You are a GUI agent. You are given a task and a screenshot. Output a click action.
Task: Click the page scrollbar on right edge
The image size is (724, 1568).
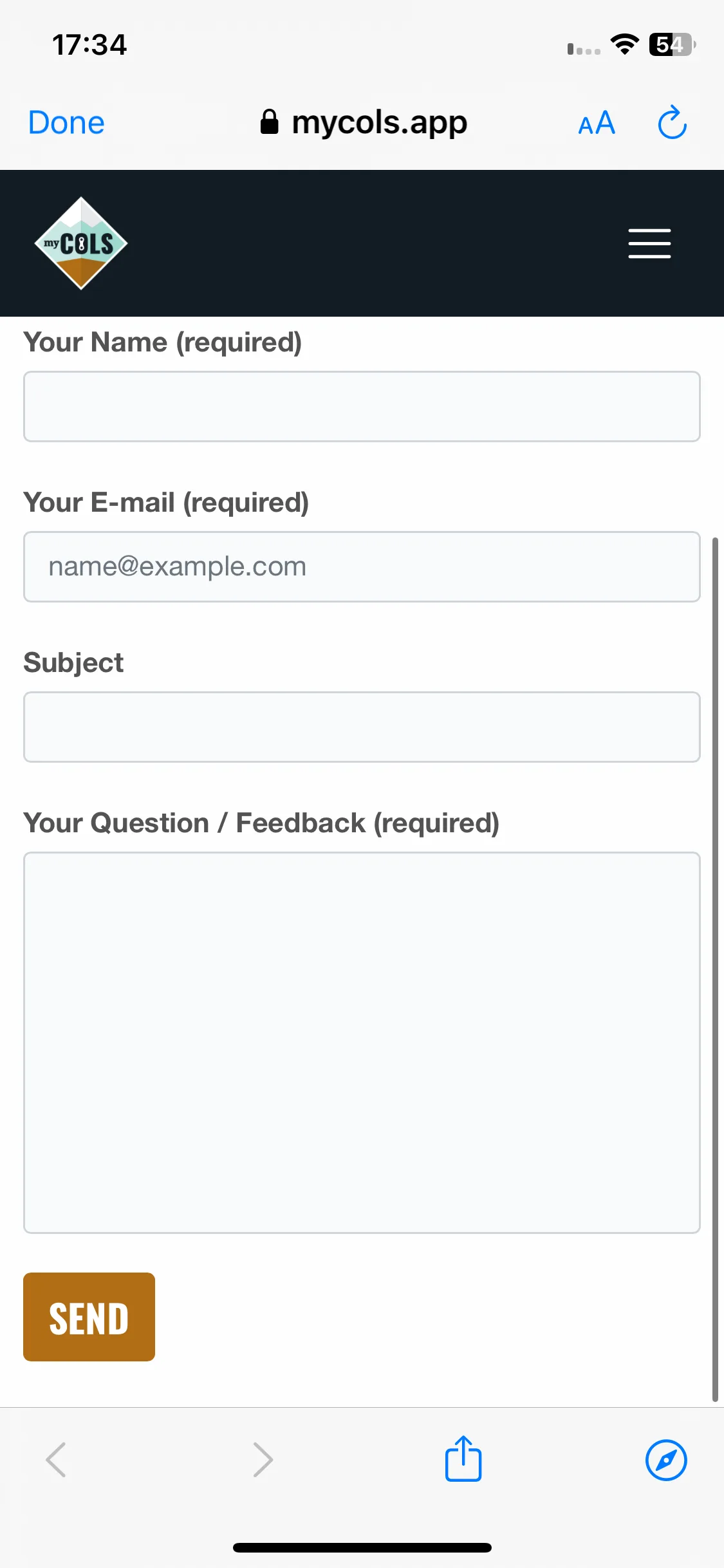(x=714, y=969)
